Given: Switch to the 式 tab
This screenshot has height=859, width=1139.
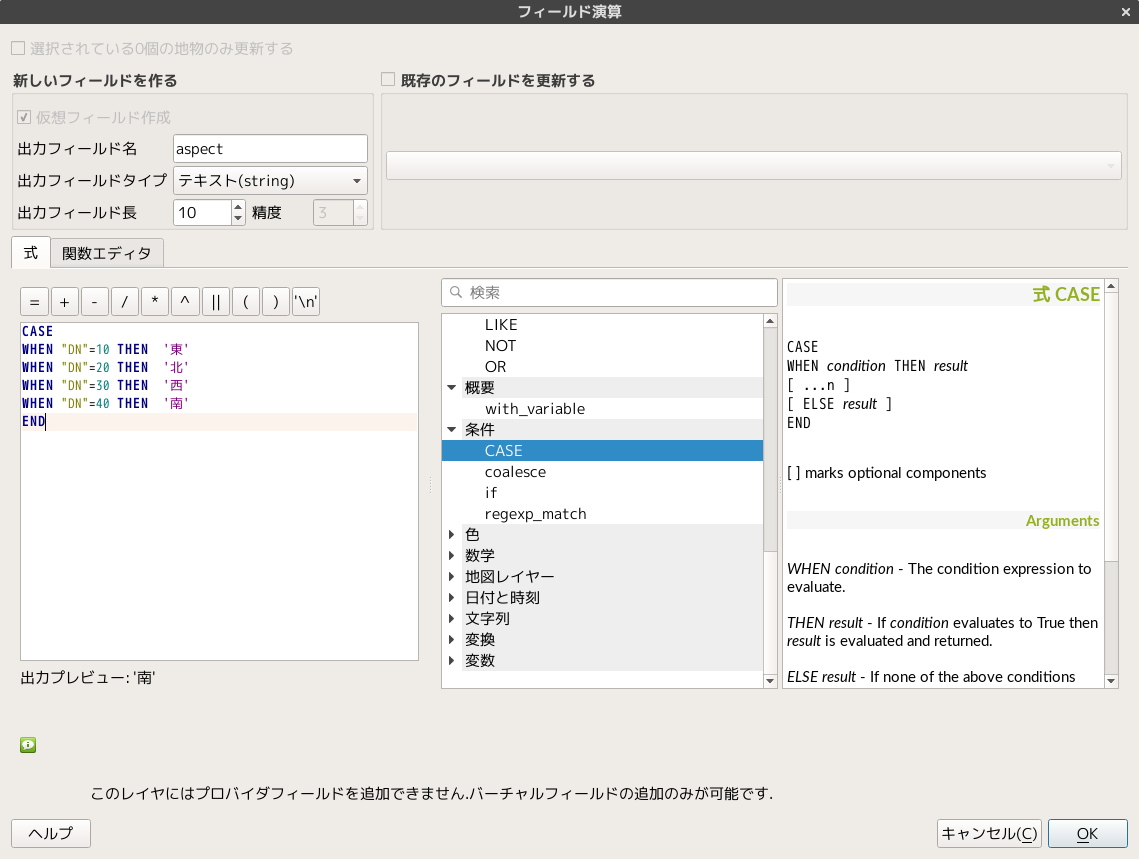Looking at the screenshot, I should tap(31, 253).
